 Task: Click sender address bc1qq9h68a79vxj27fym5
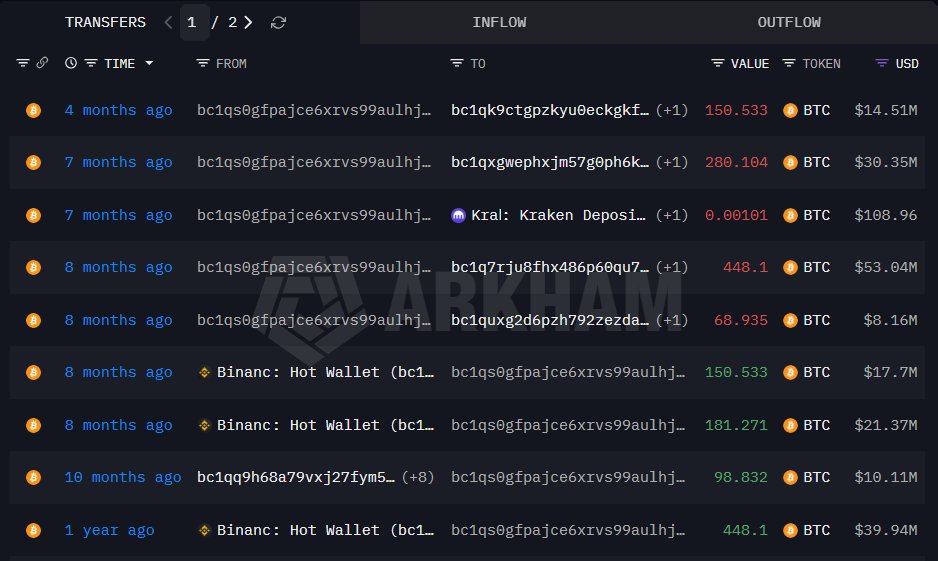click(x=296, y=477)
